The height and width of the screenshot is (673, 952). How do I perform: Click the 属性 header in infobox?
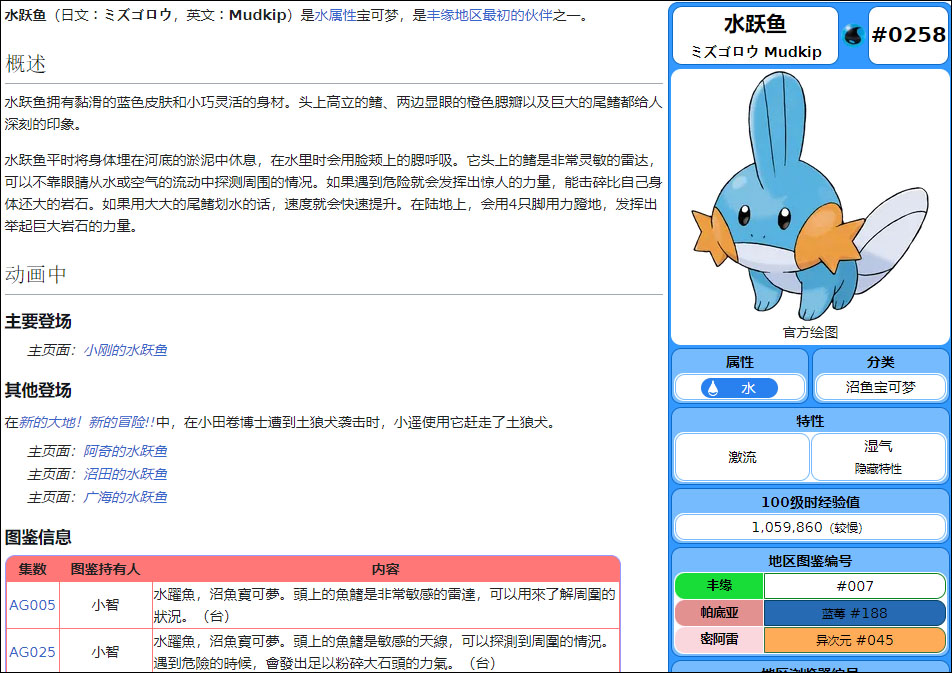(740, 362)
